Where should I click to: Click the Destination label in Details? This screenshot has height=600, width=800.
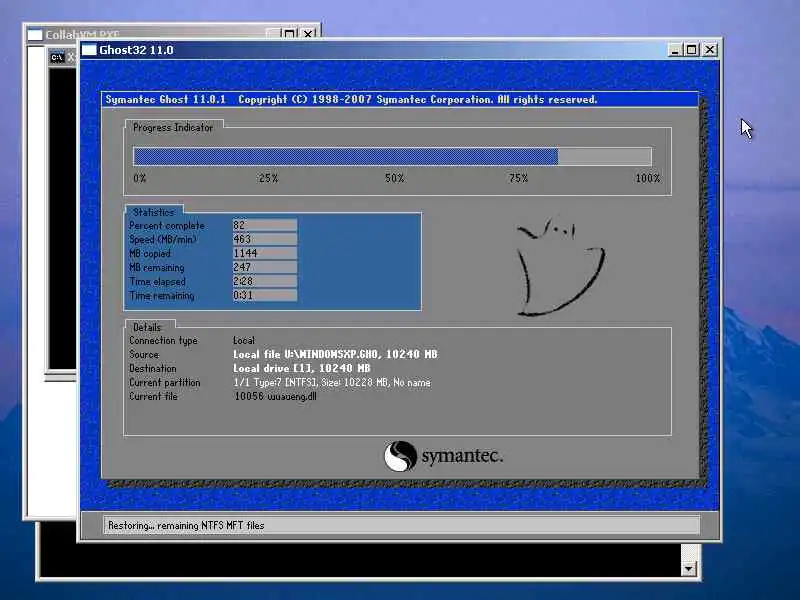(x=153, y=368)
